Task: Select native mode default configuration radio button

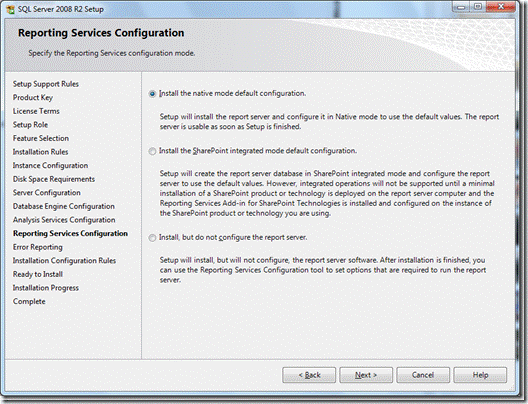Action: pyautogui.click(x=152, y=94)
